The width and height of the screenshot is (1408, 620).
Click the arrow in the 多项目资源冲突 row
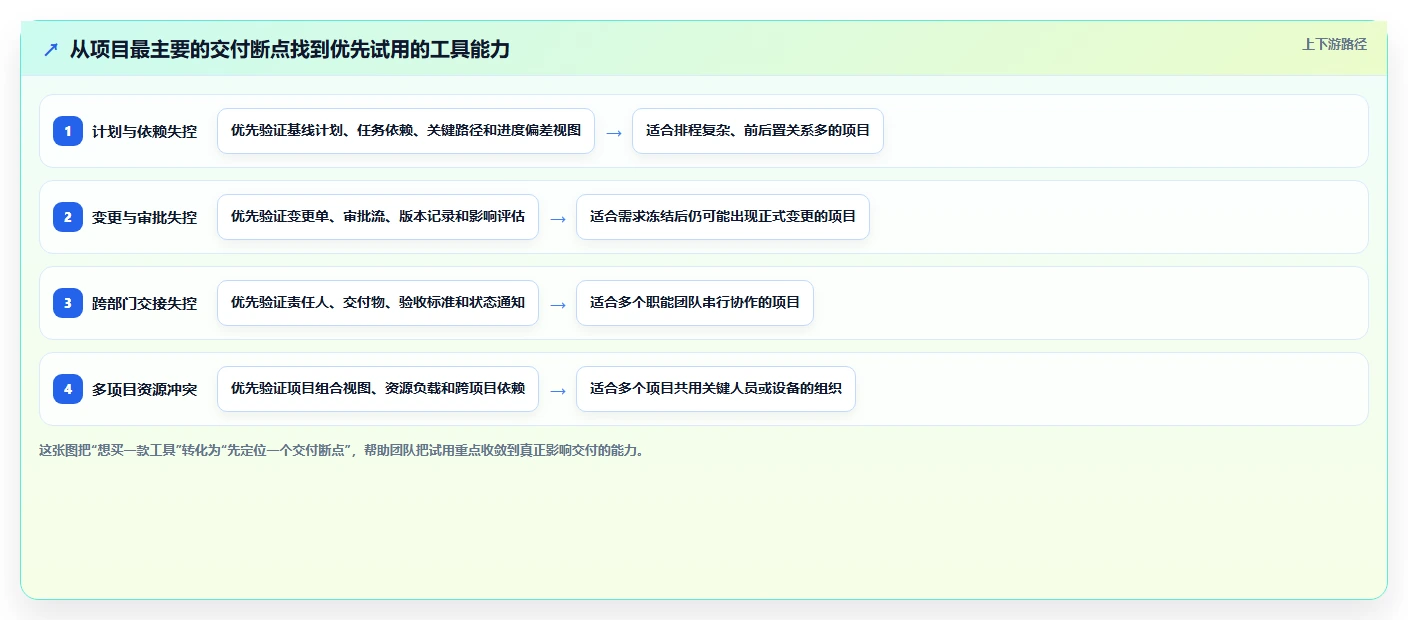pos(558,390)
